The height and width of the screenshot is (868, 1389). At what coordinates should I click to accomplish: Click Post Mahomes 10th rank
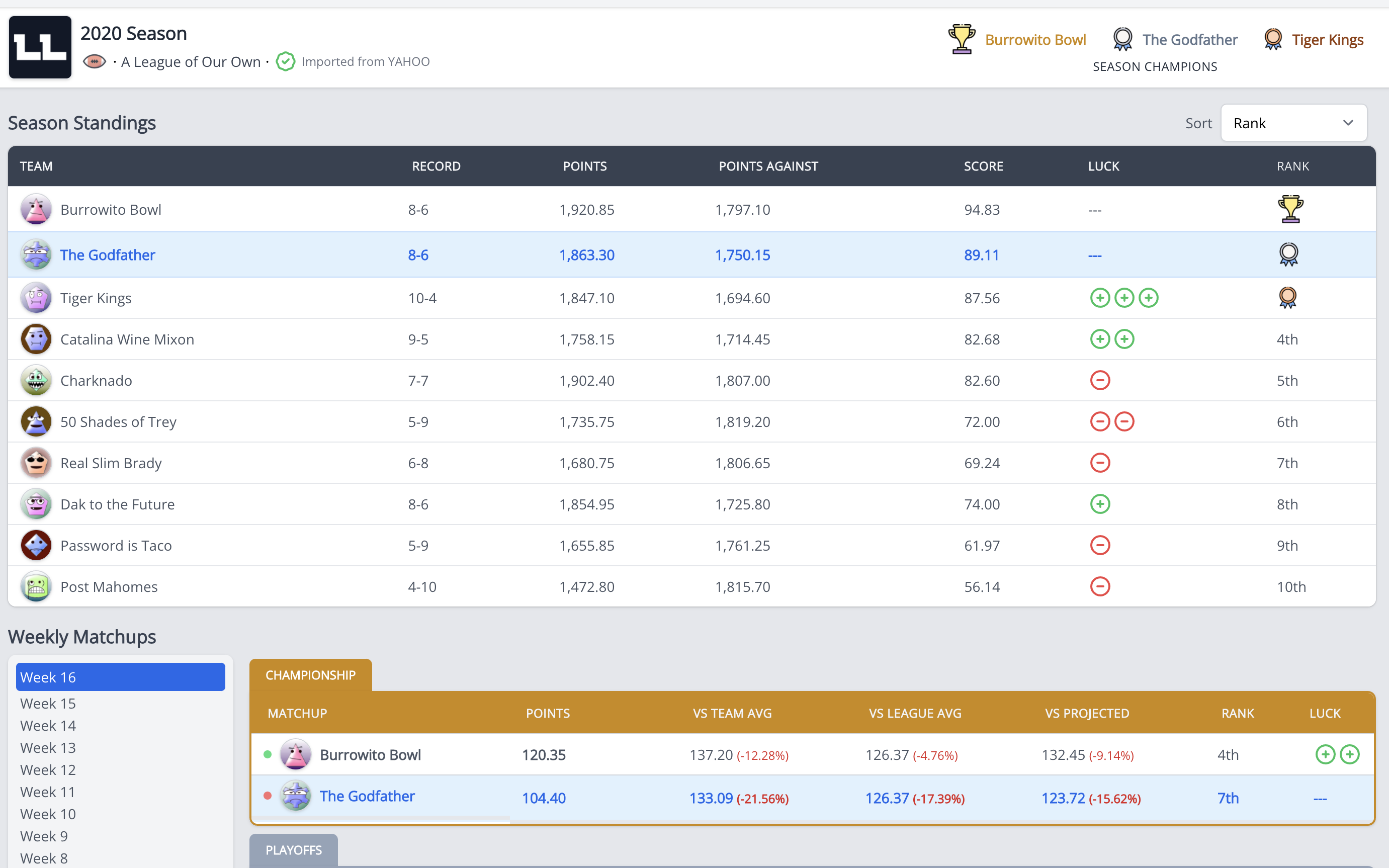pyautogui.click(x=1291, y=587)
